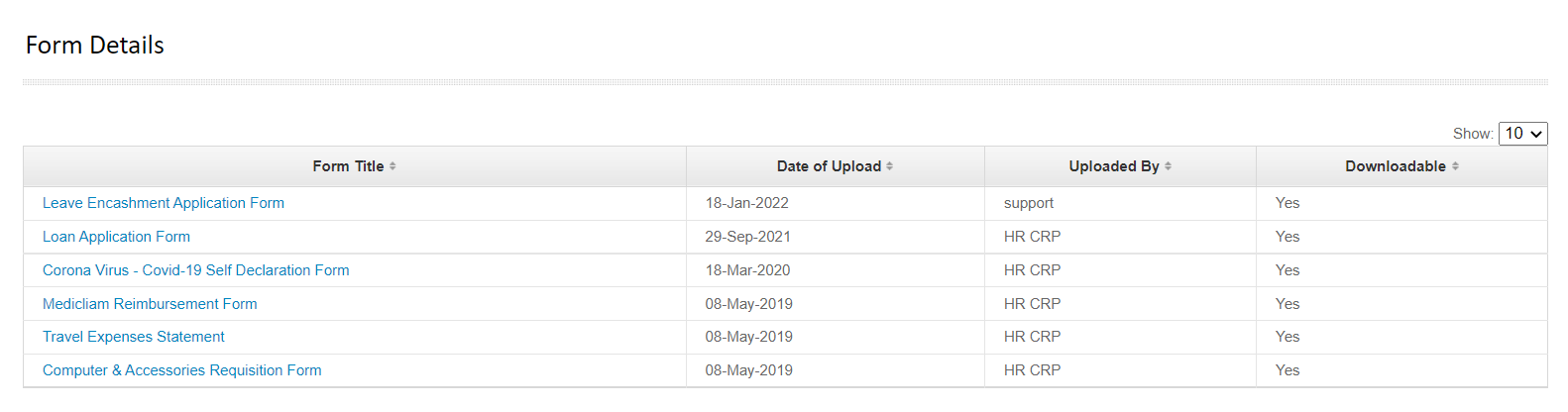Click sort arrows beside Downloadable
The height and width of the screenshot is (412, 1568).
(x=1455, y=166)
